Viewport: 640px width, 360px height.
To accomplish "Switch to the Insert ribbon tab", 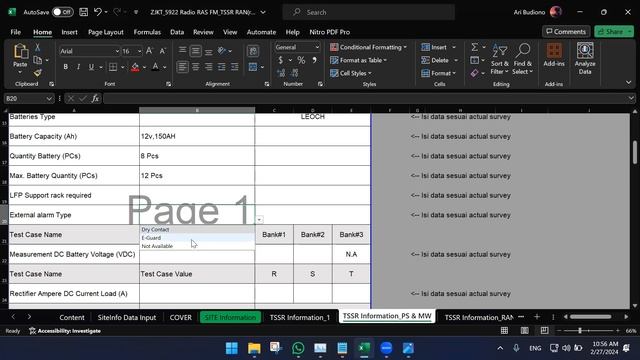I will tap(69, 32).
